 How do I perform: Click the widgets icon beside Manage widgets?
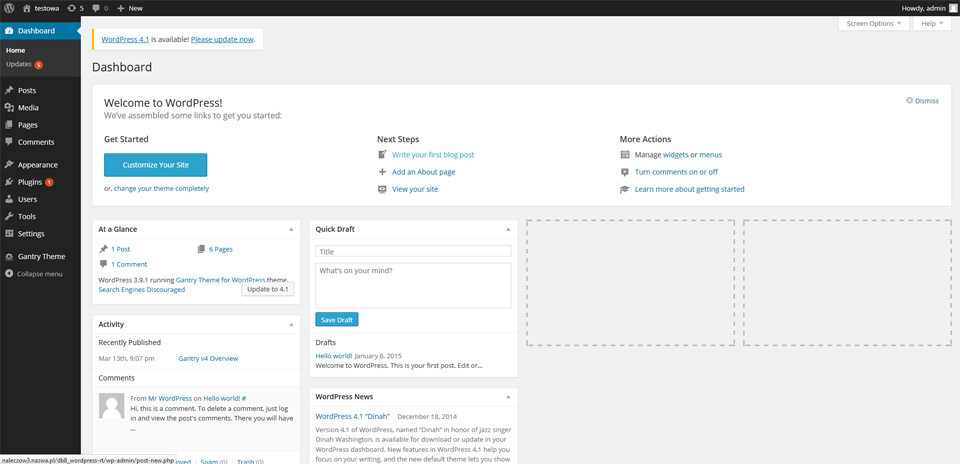[x=625, y=155]
